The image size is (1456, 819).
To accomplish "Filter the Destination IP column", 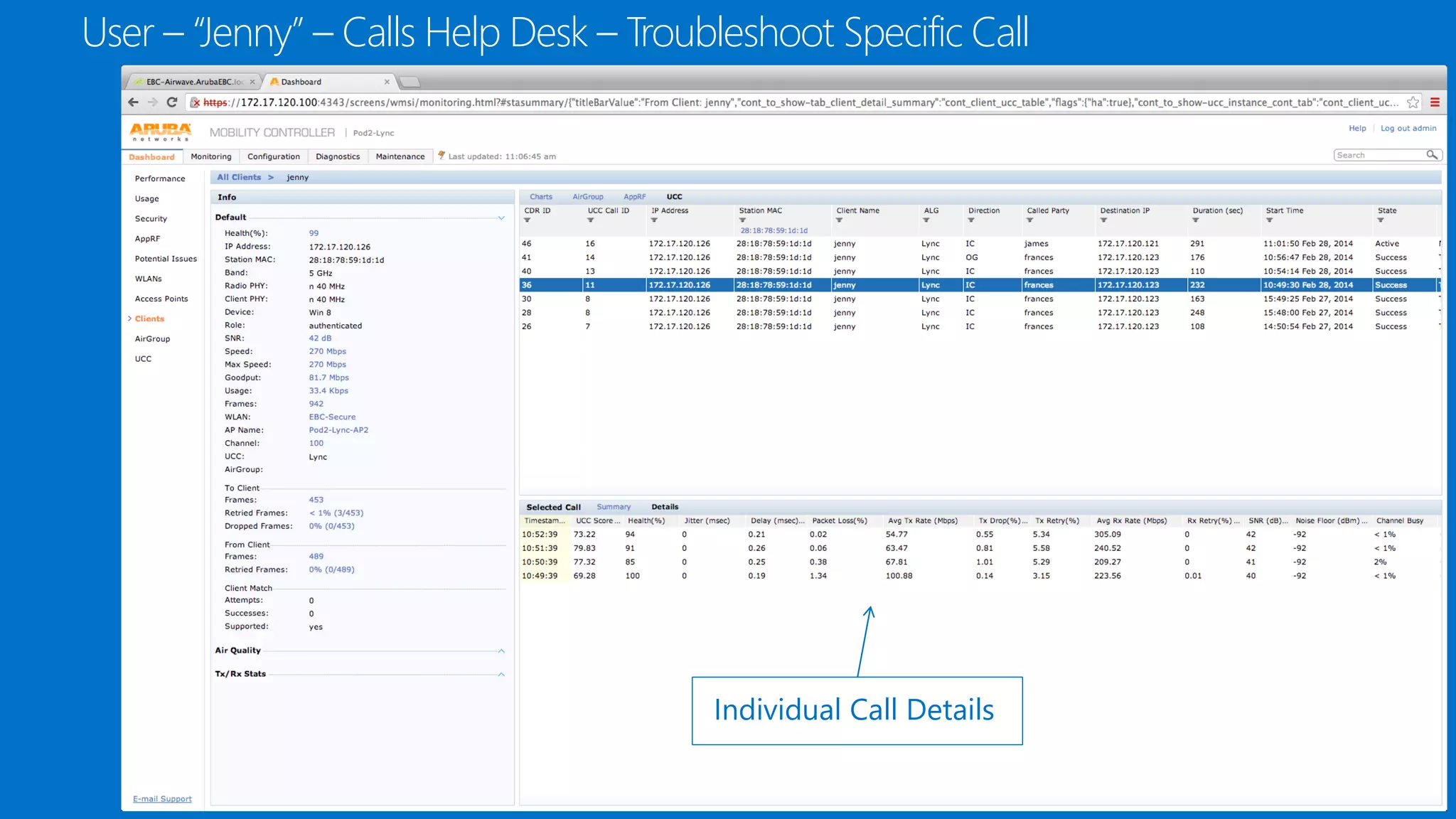I will (x=1103, y=220).
